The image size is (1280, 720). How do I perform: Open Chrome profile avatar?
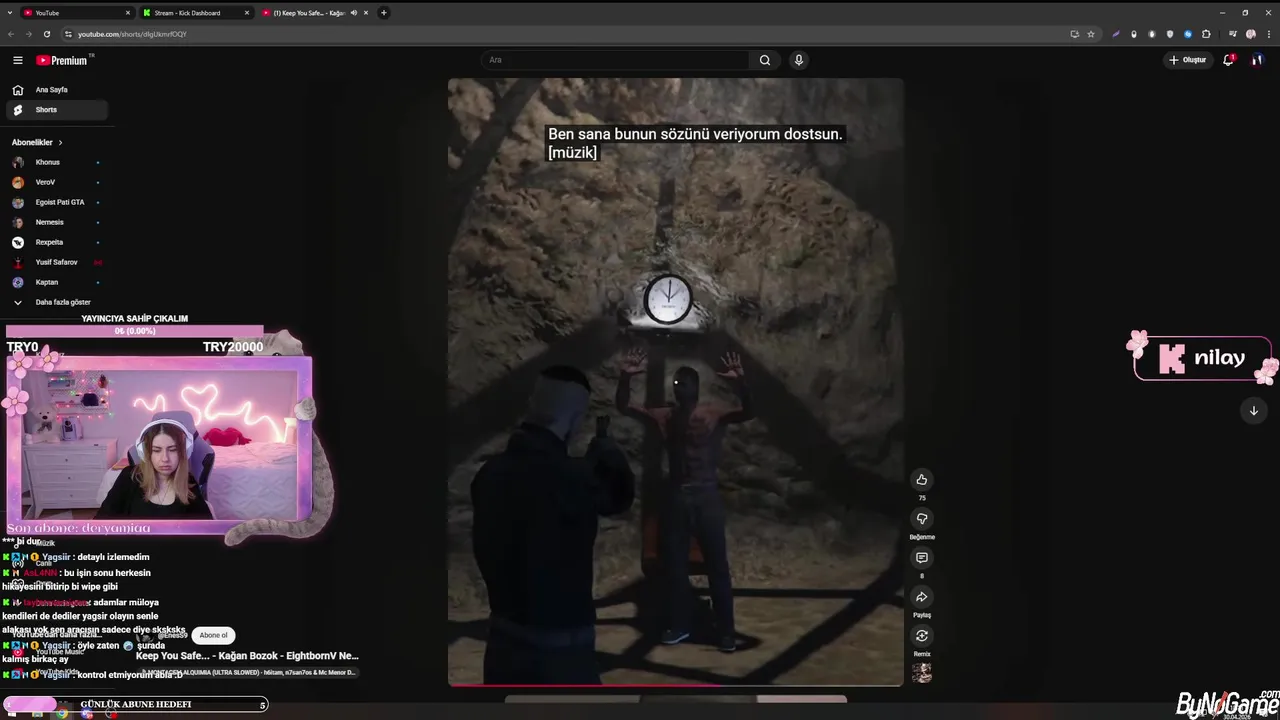tap(1251, 34)
